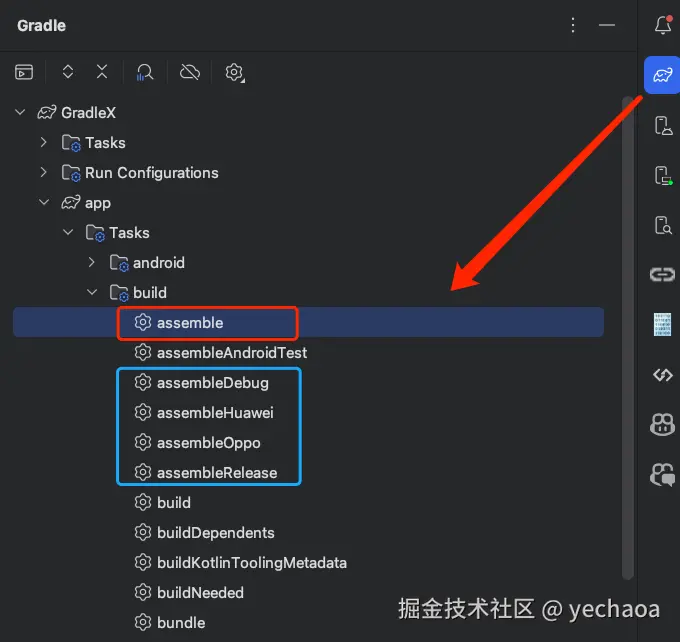The image size is (680, 642).
Task: Select the assembleOppo task
Action: point(209,443)
